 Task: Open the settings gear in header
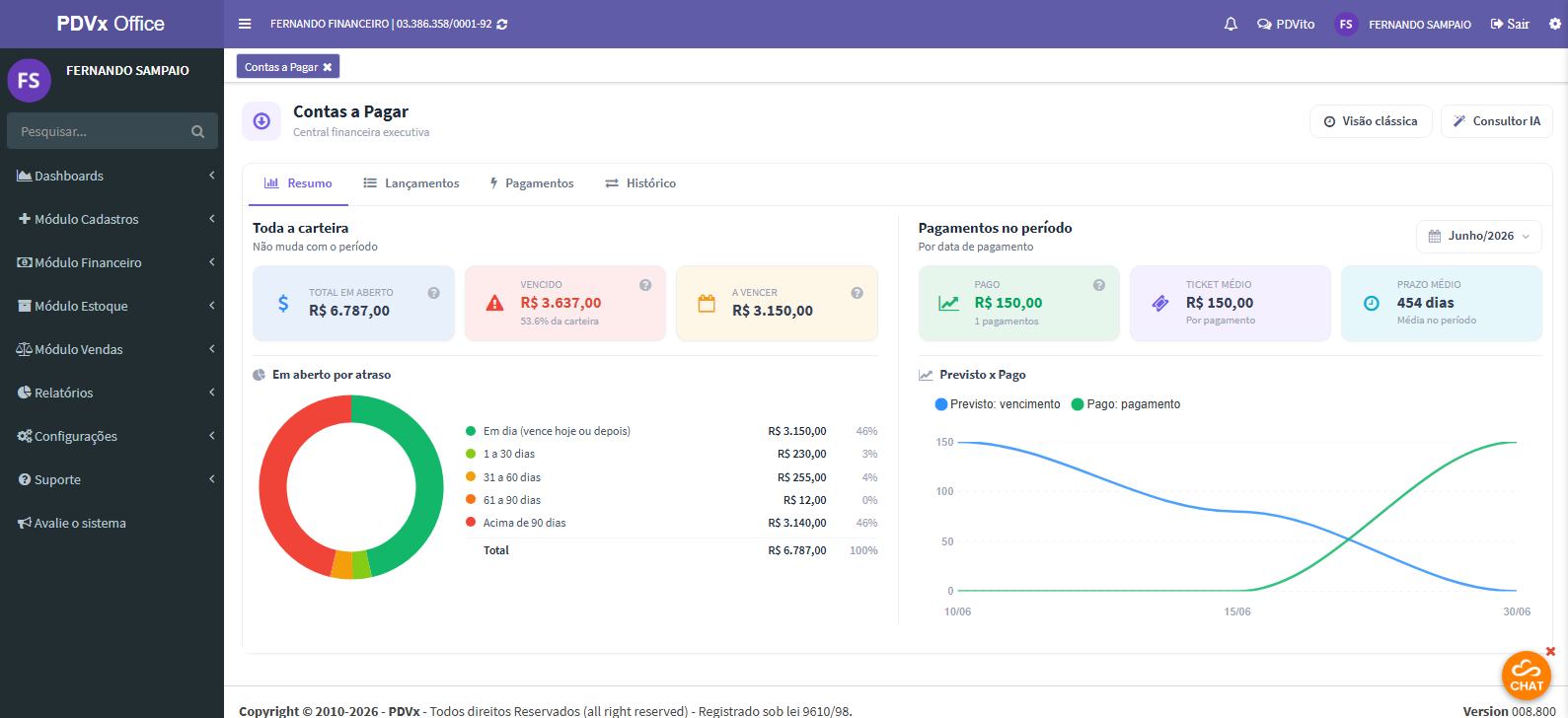point(1555,24)
